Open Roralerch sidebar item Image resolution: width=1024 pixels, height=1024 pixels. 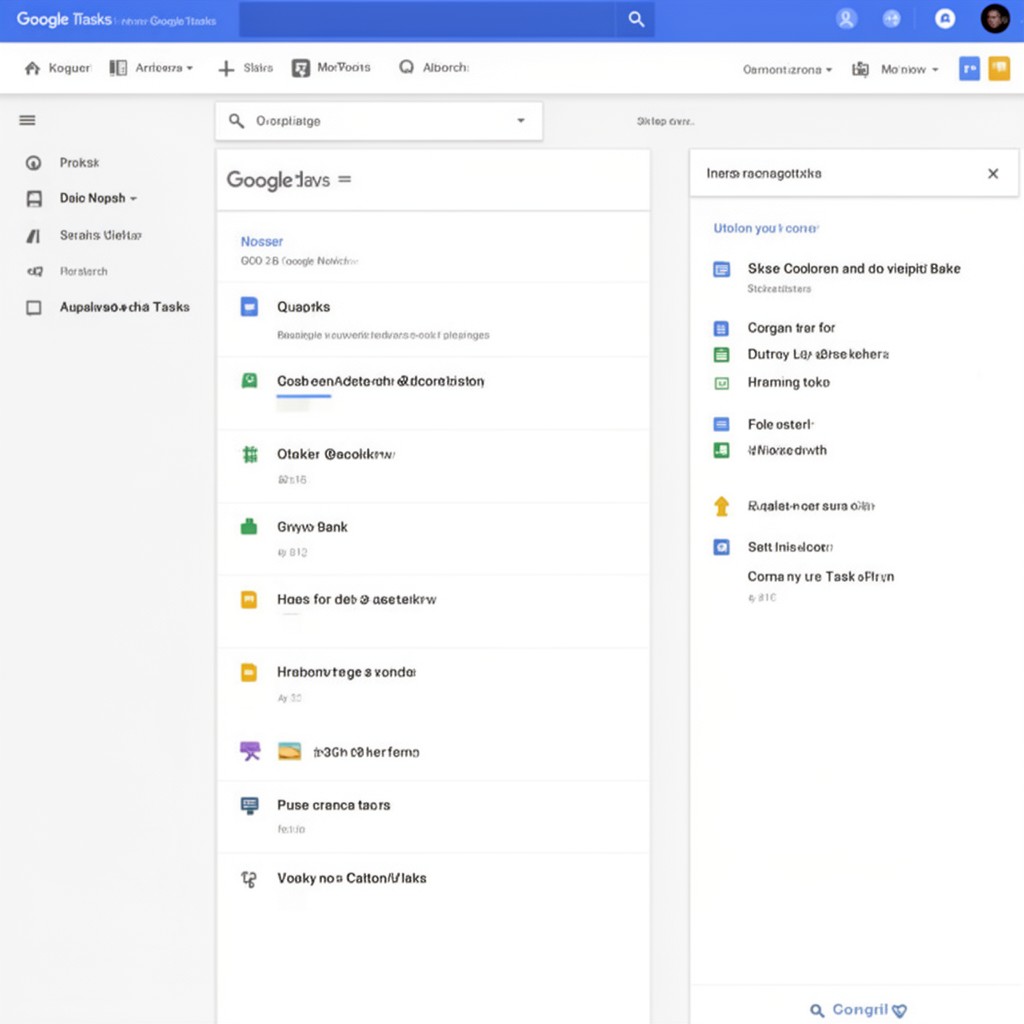click(x=84, y=271)
